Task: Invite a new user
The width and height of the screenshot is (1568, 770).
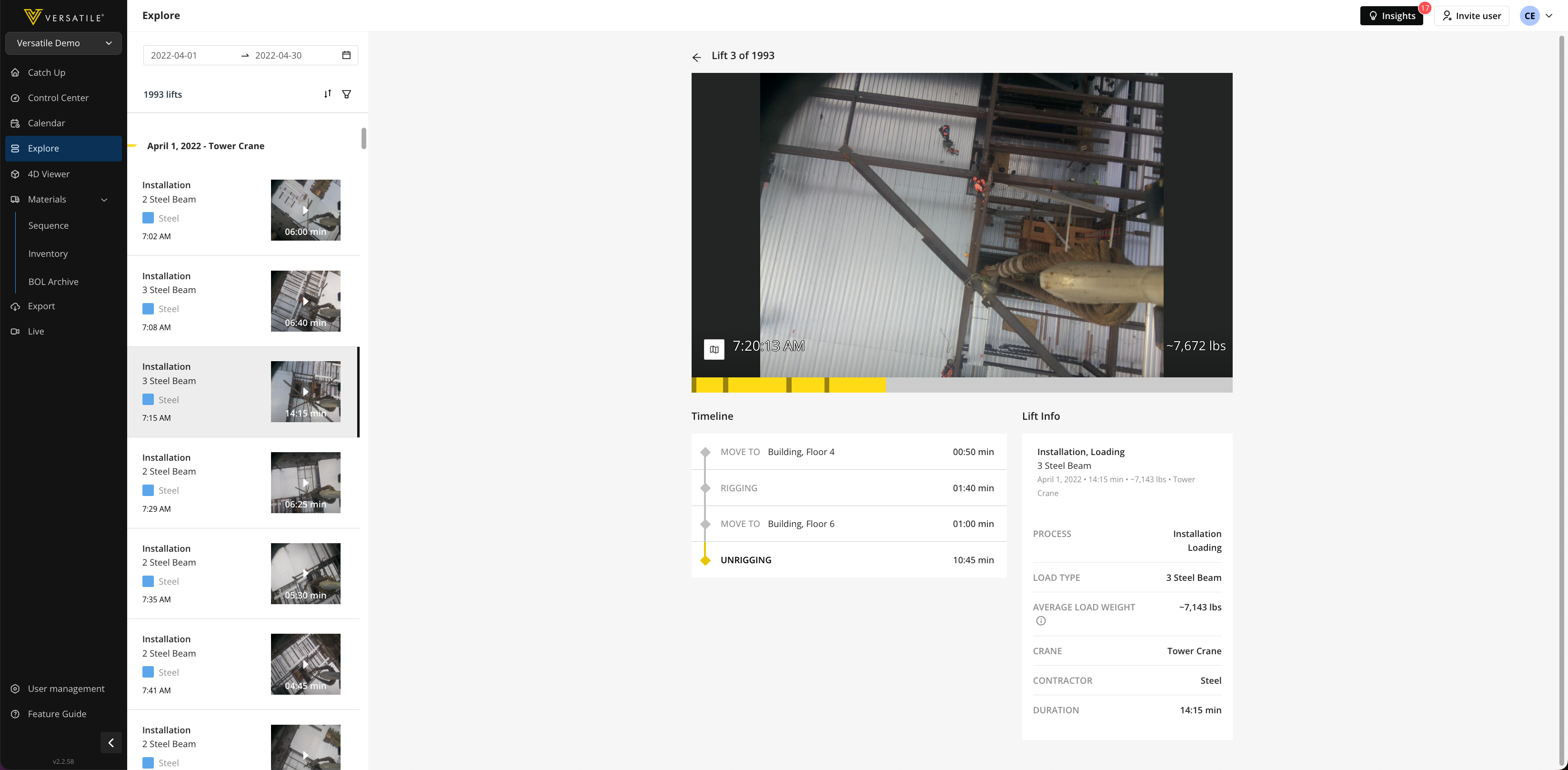Action: click(x=1472, y=16)
